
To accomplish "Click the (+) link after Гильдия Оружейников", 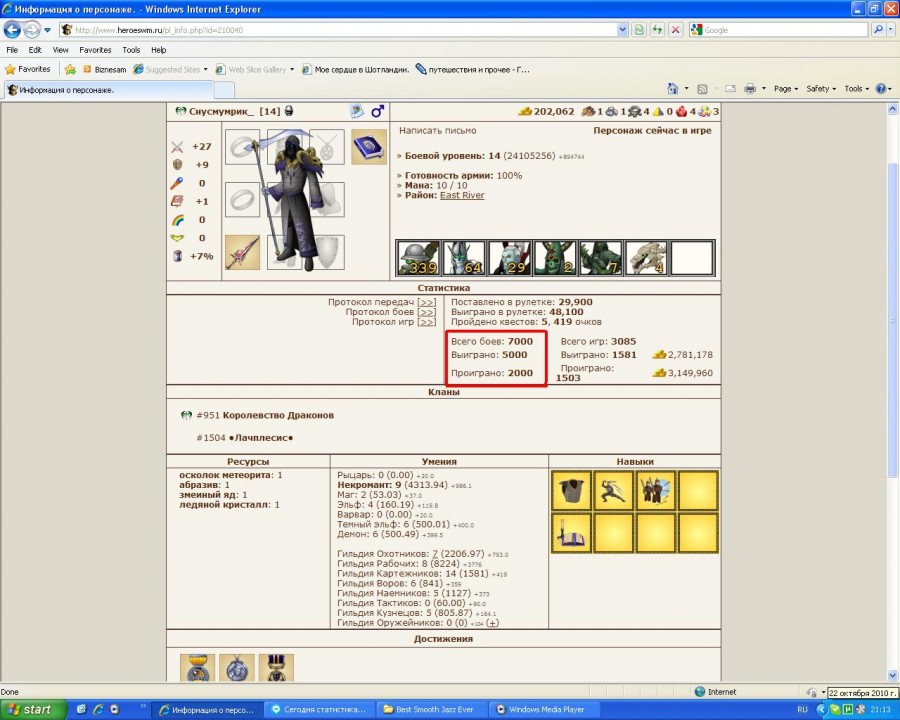I will [x=492, y=623].
